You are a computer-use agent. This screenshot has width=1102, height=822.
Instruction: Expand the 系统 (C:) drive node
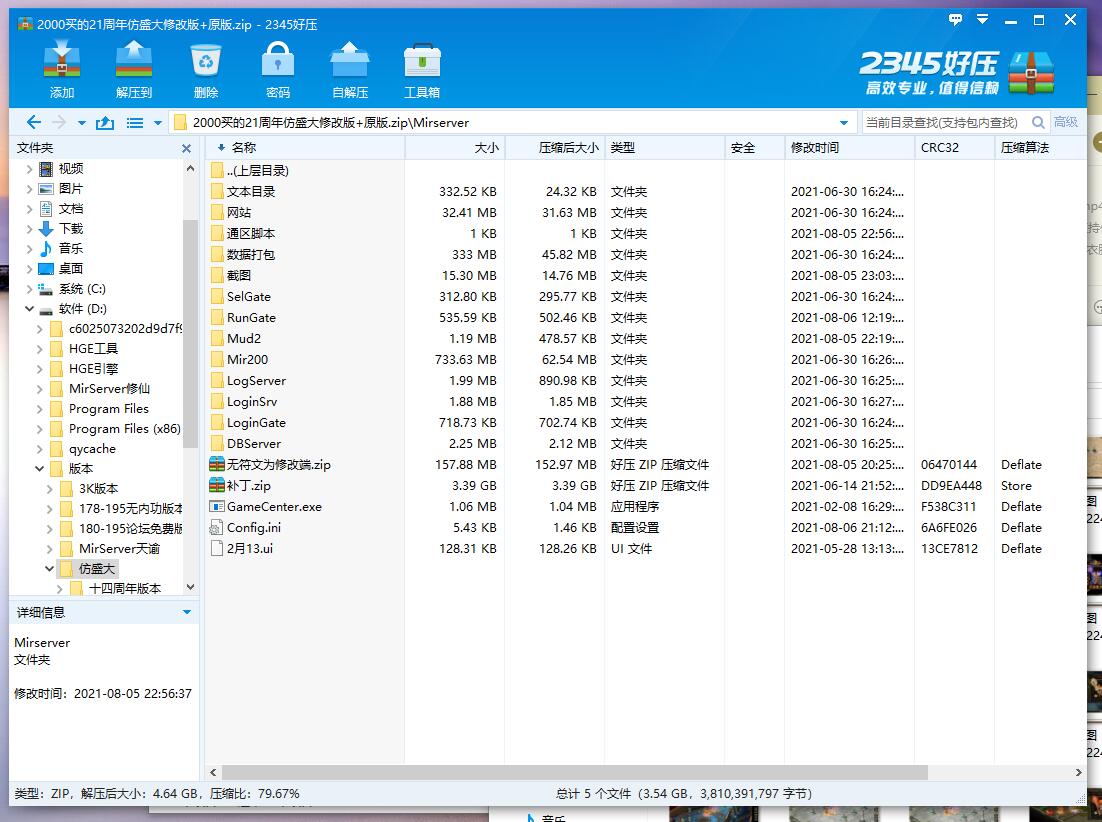pyautogui.click(x=29, y=289)
